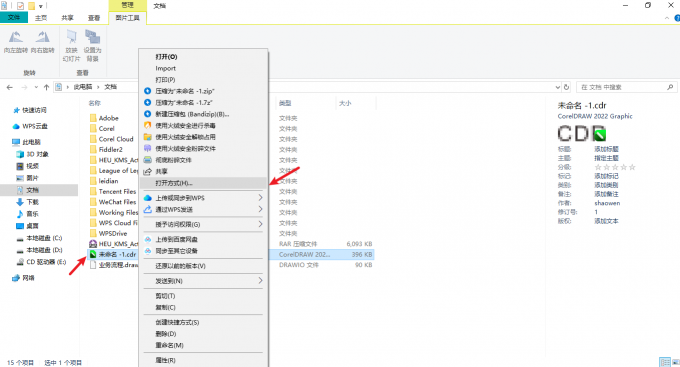Choose Create shortcut (创建快捷方式) entry
Screen dimensions: 680x367
[x=203, y=322]
